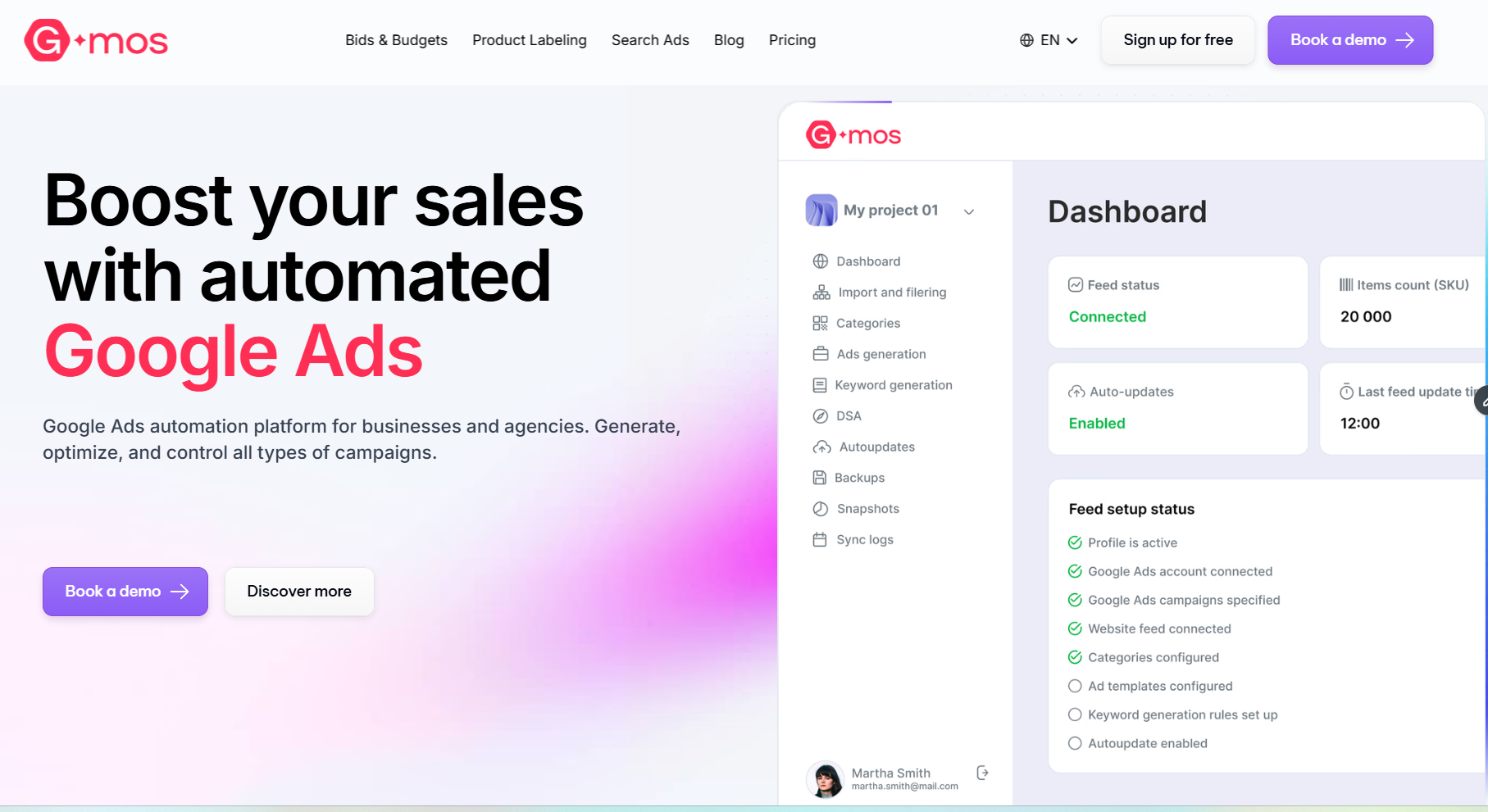Viewport: 1488px width, 812px height.
Task: Click the 12:00 last update time
Action: 1360,424
